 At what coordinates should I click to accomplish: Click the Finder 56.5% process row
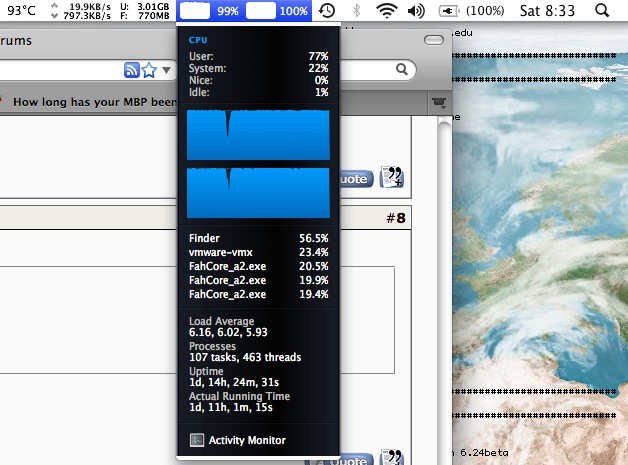coord(258,238)
